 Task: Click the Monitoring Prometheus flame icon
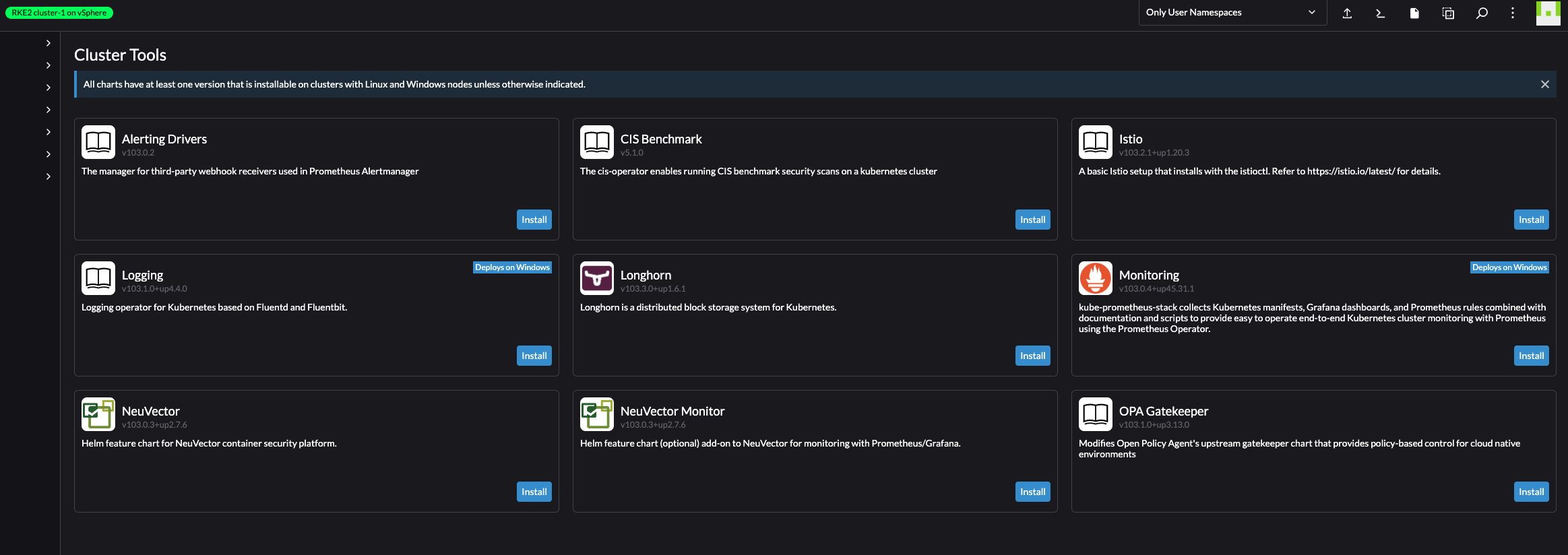click(1096, 278)
